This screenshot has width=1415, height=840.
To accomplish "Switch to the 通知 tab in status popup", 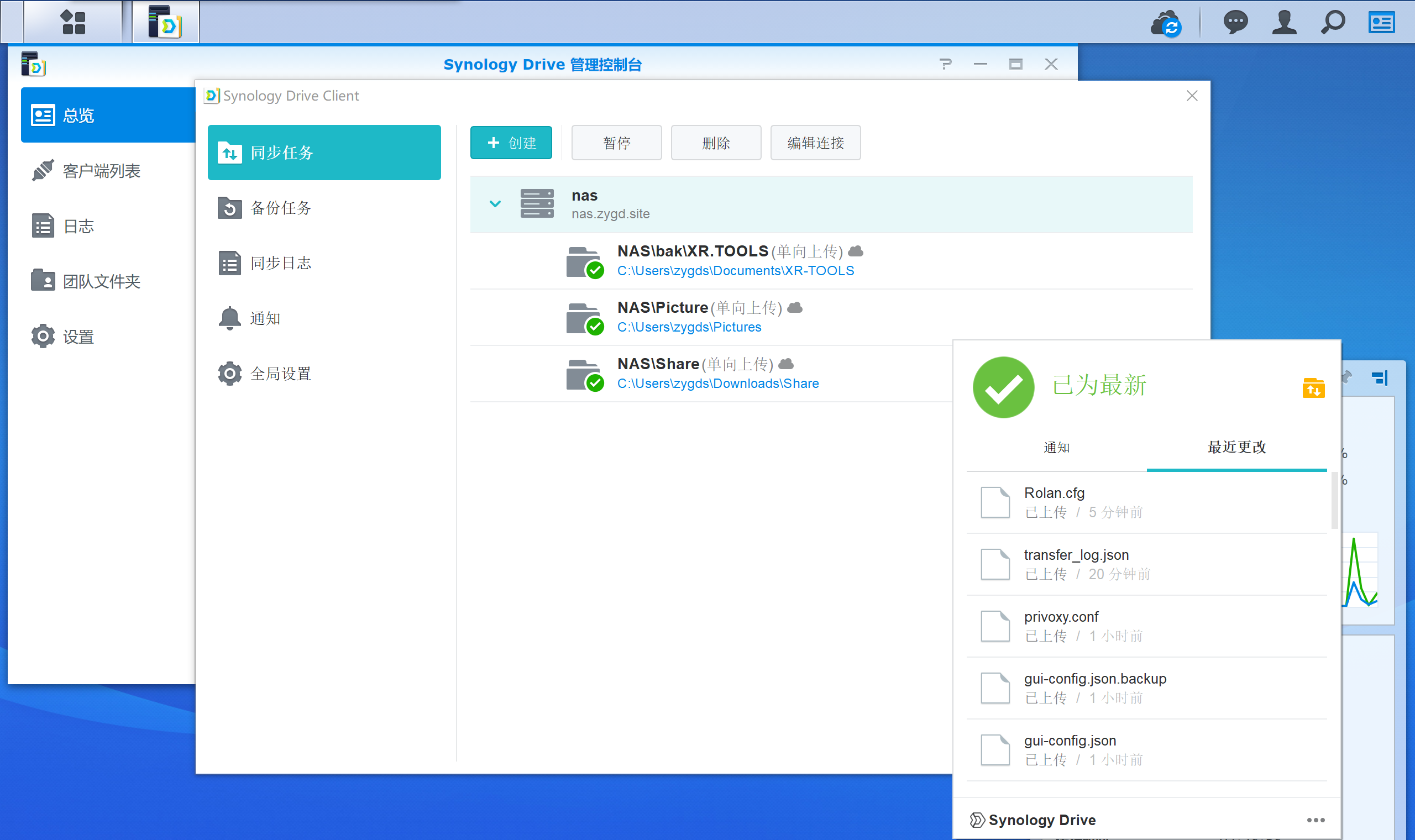I will click(1056, 447).
